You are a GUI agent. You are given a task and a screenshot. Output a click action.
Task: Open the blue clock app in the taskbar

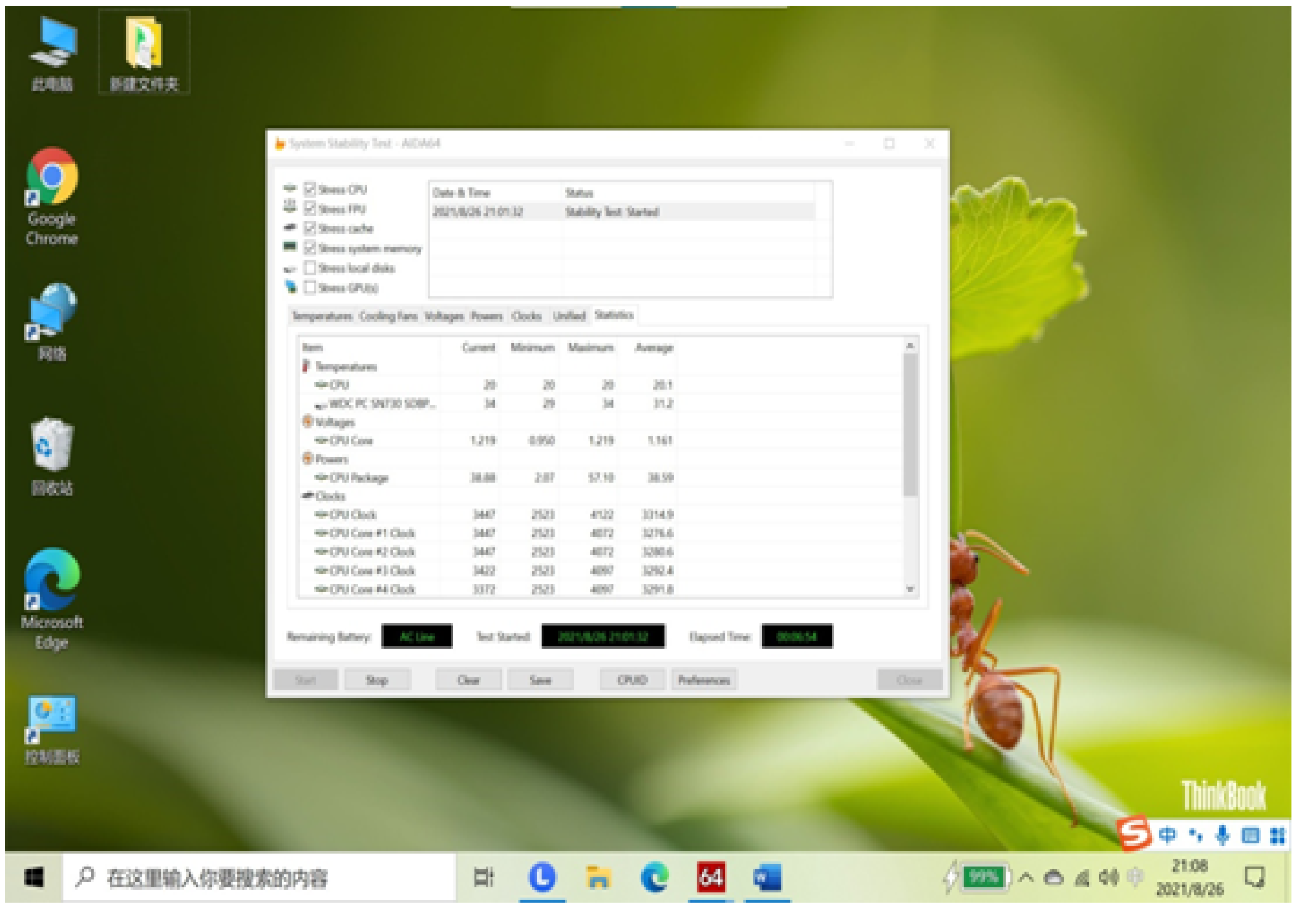[x=542, y=878]
